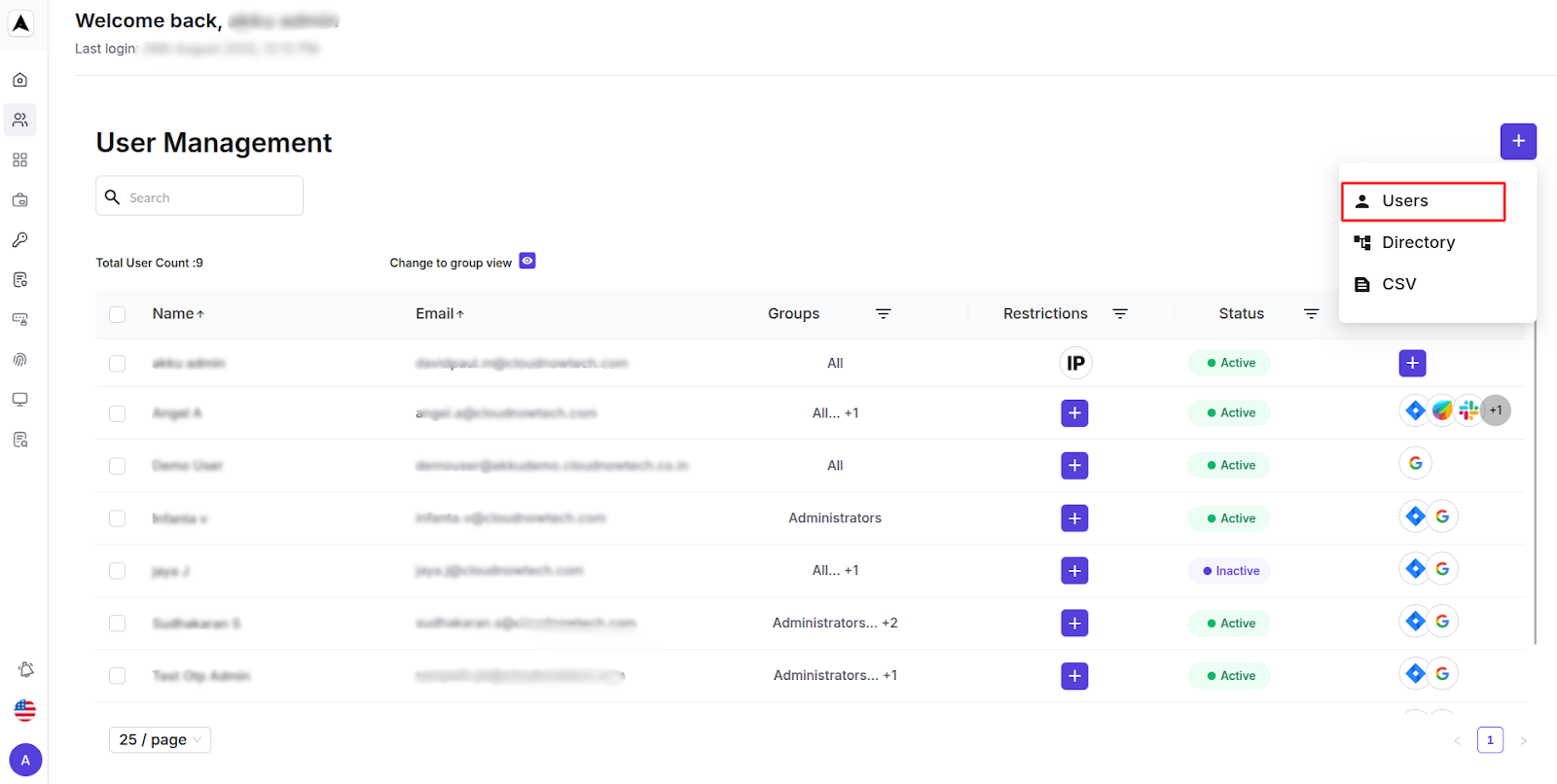Click the Administrators... +2 groups cell
This screenshot has height=784, width=1557.
(835, 623)
